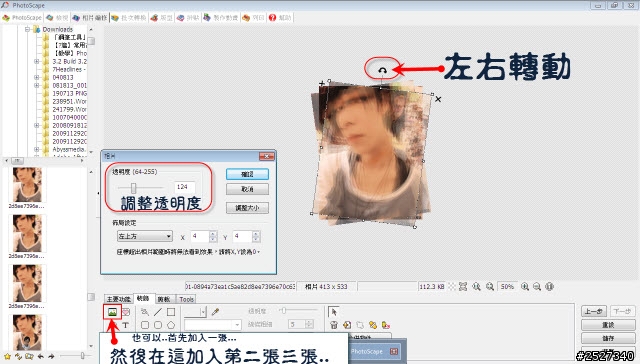This screenshot has height=364, width=640.
Task: Select the 190713 PNG folder
Action: pyautogui.click(x=69, y=93)
